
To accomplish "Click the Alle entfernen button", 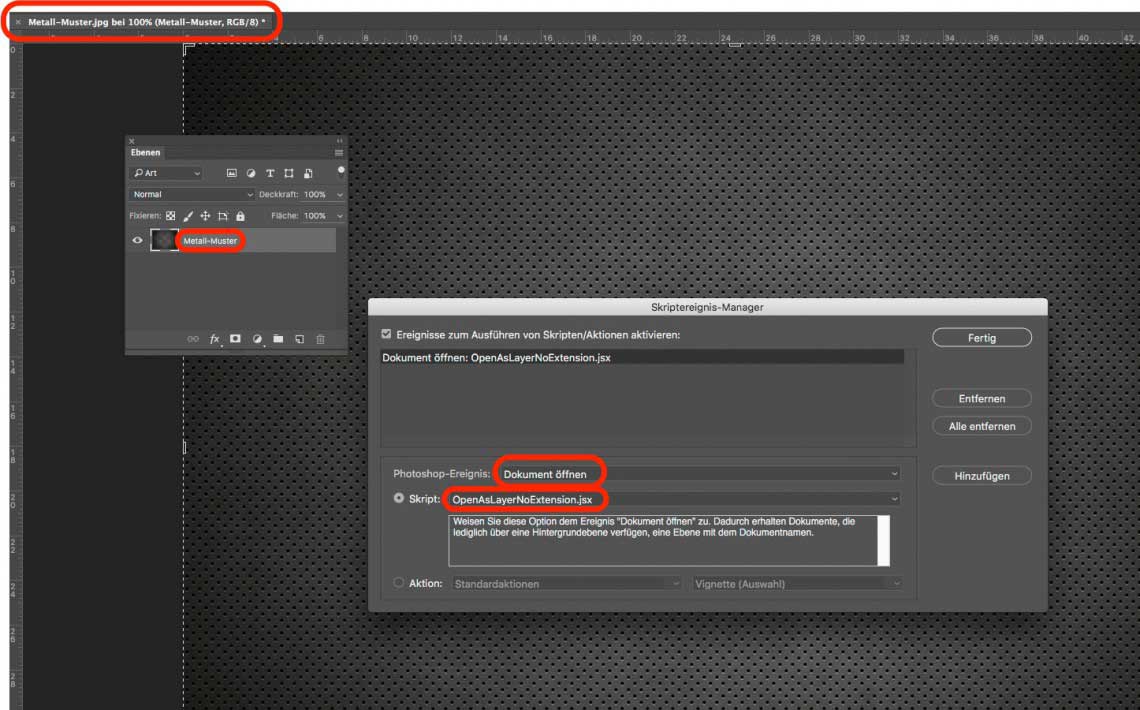I will (982, 426).
